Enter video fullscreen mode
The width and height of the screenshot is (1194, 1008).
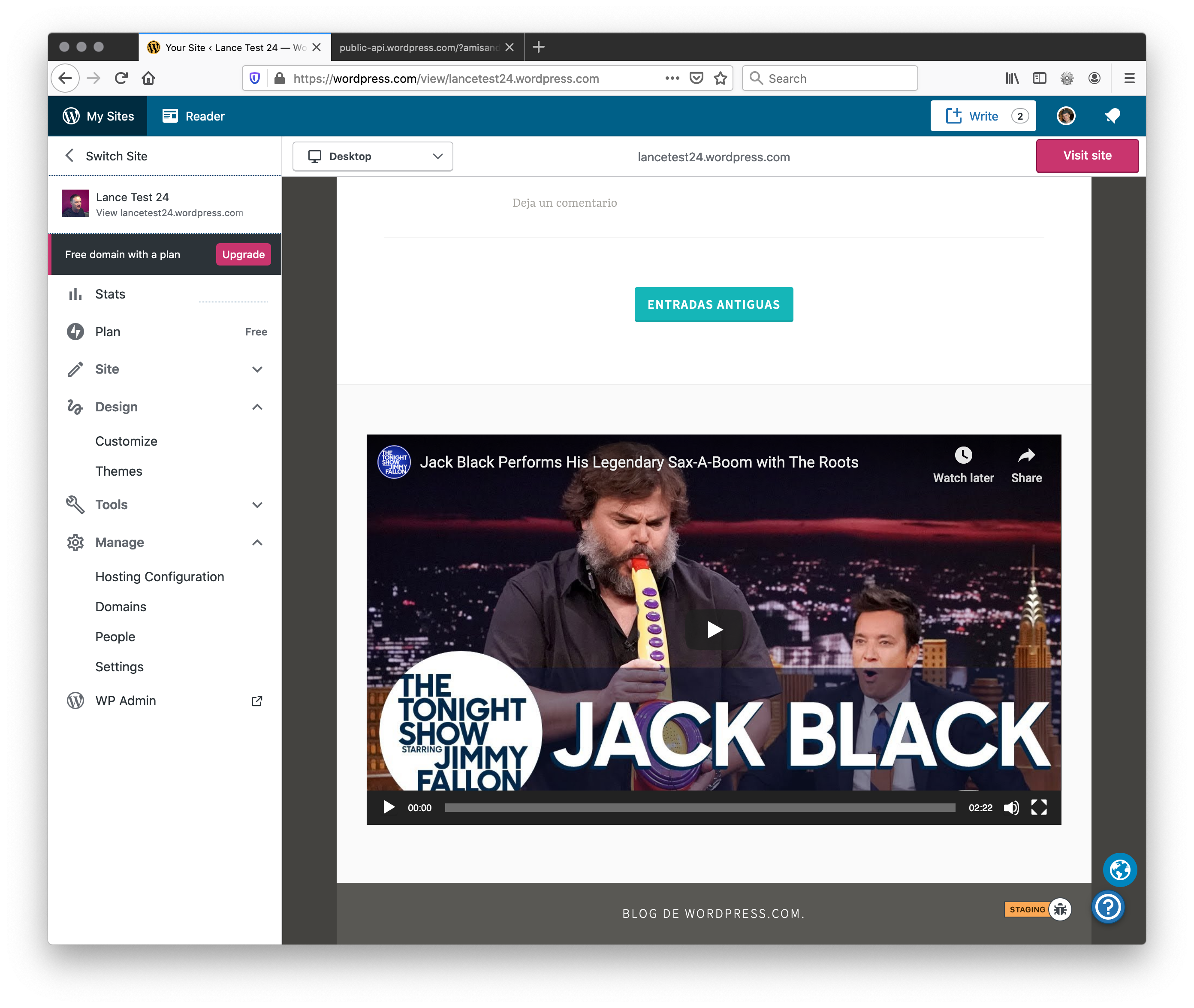click(x=1039, y=807)
